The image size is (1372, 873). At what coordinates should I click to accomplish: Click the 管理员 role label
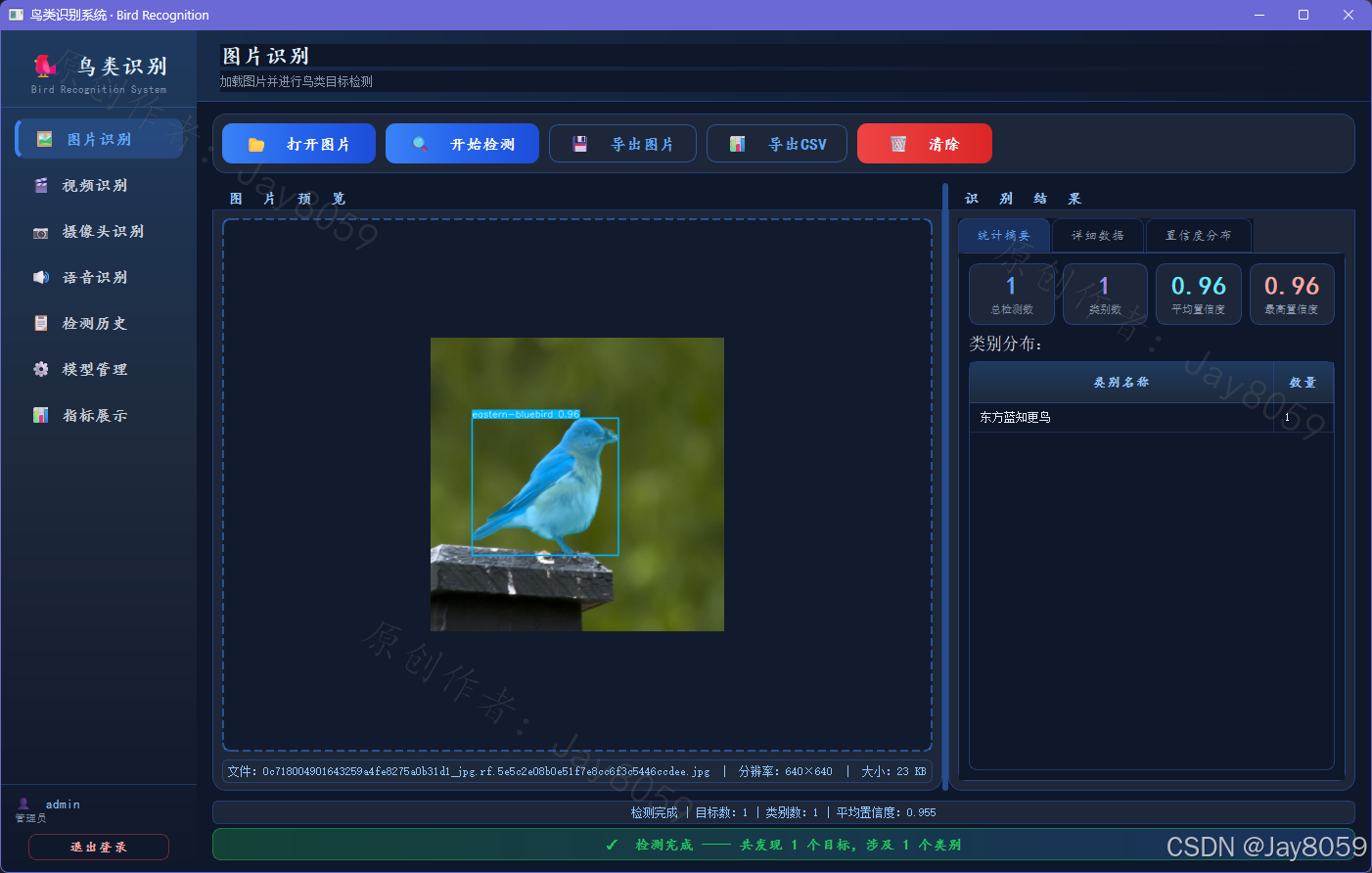(30, 818)
